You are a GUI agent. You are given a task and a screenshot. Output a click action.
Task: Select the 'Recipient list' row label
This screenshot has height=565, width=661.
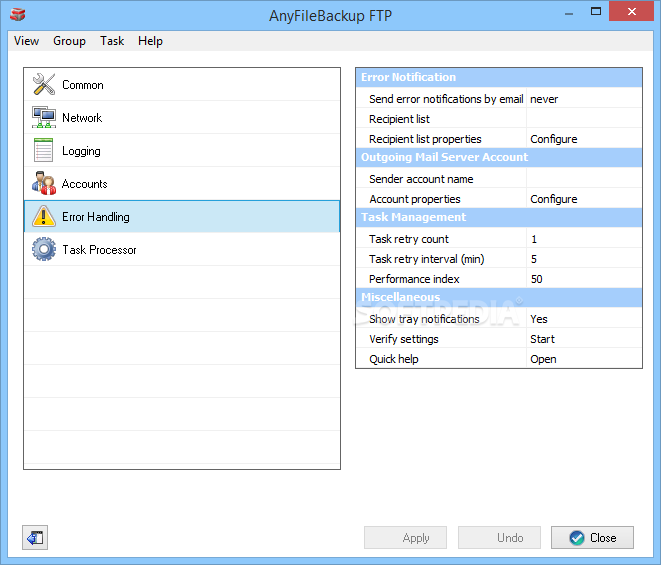[399, 119]
